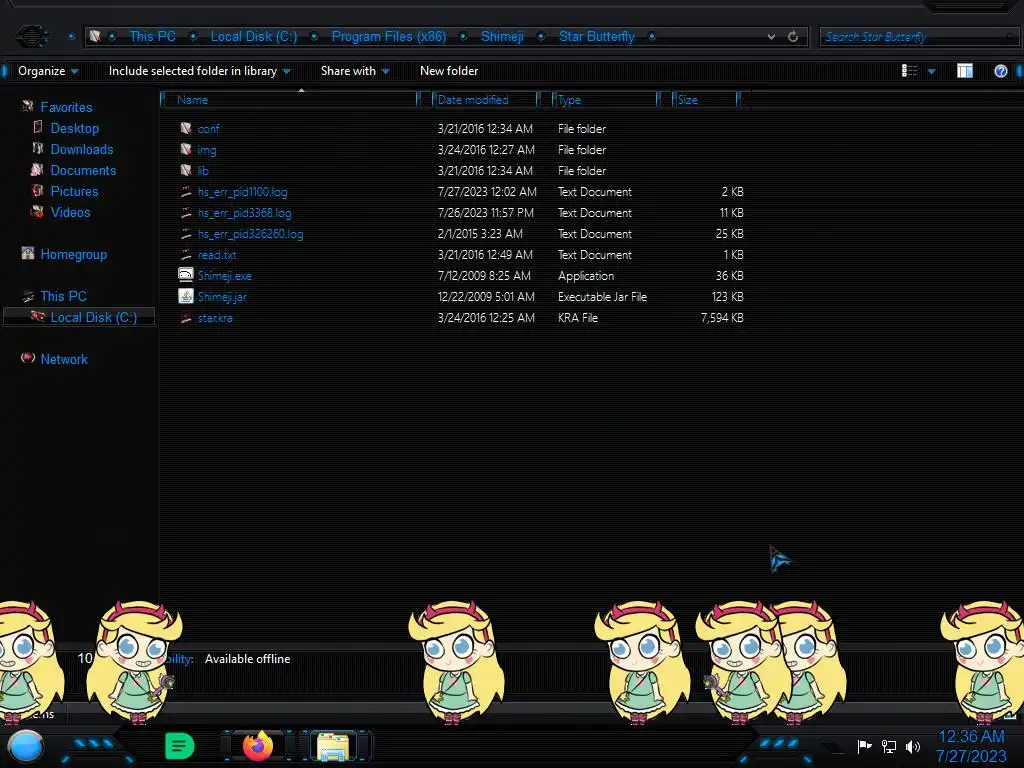
Task: Click the network tray icon
Action: click(889, 746)
